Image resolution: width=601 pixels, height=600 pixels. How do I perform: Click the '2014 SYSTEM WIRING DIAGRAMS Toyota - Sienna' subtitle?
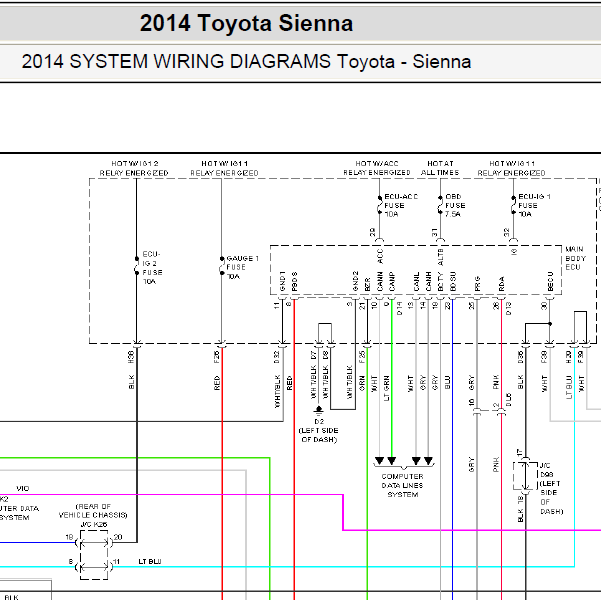coord(246,62)
